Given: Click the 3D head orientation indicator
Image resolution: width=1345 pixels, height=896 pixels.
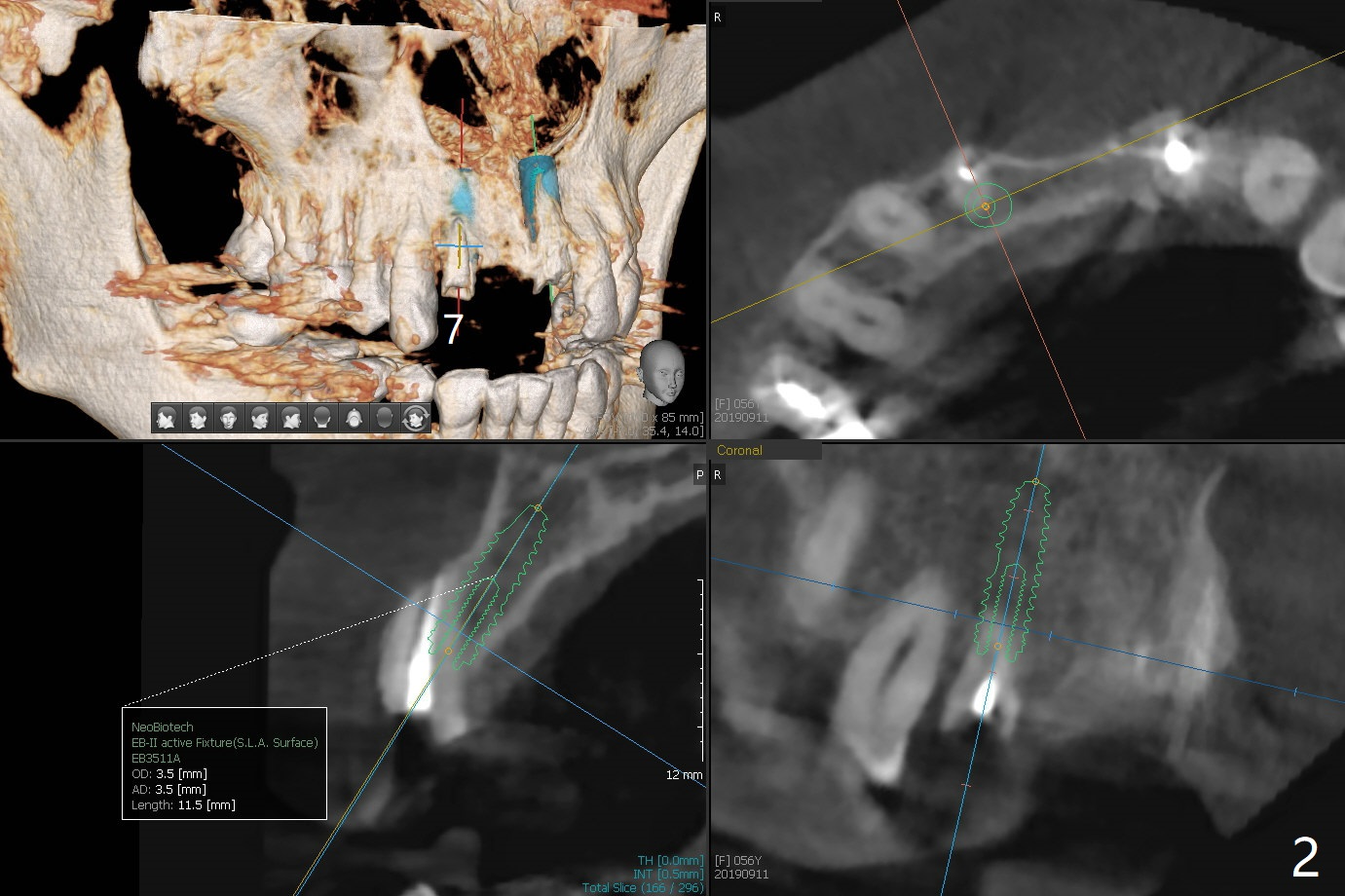Looking at the screenshot, I should click(x=662, y=371).
